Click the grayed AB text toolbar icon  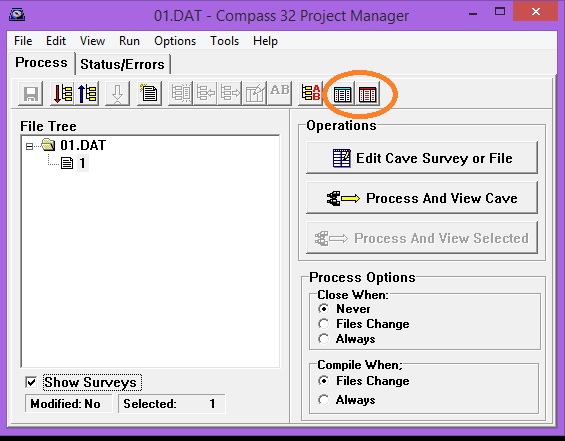[x=280, y=94]
